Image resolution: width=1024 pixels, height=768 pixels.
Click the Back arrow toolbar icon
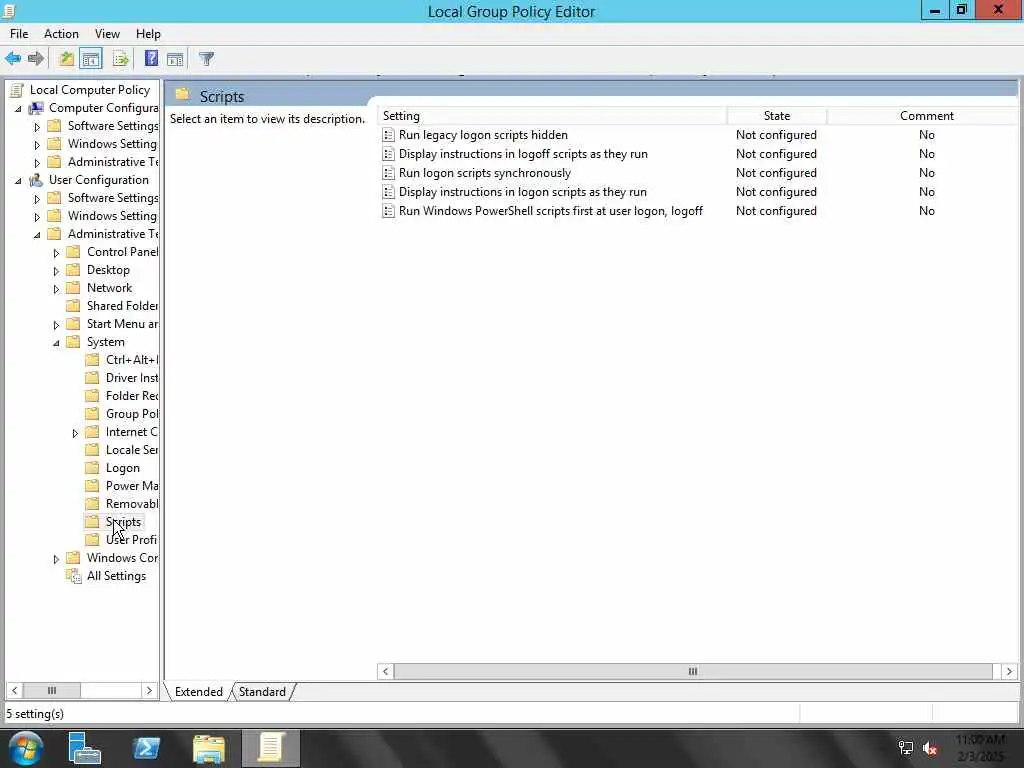(13, 59)
